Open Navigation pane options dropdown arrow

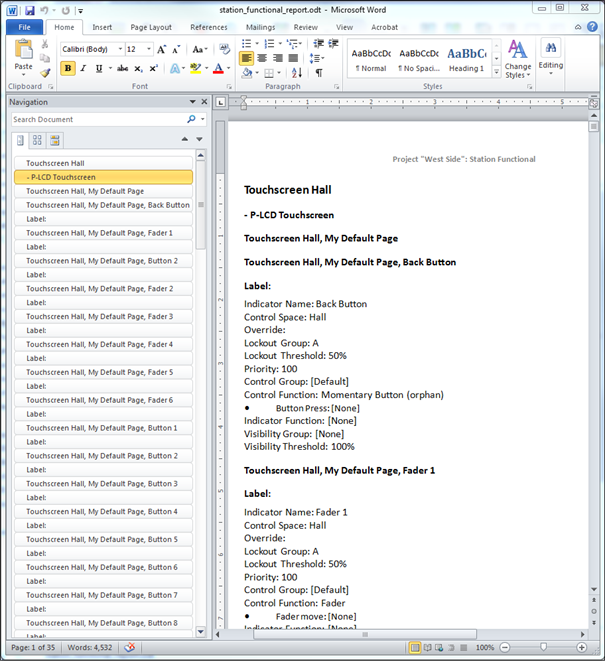(192, 102)
